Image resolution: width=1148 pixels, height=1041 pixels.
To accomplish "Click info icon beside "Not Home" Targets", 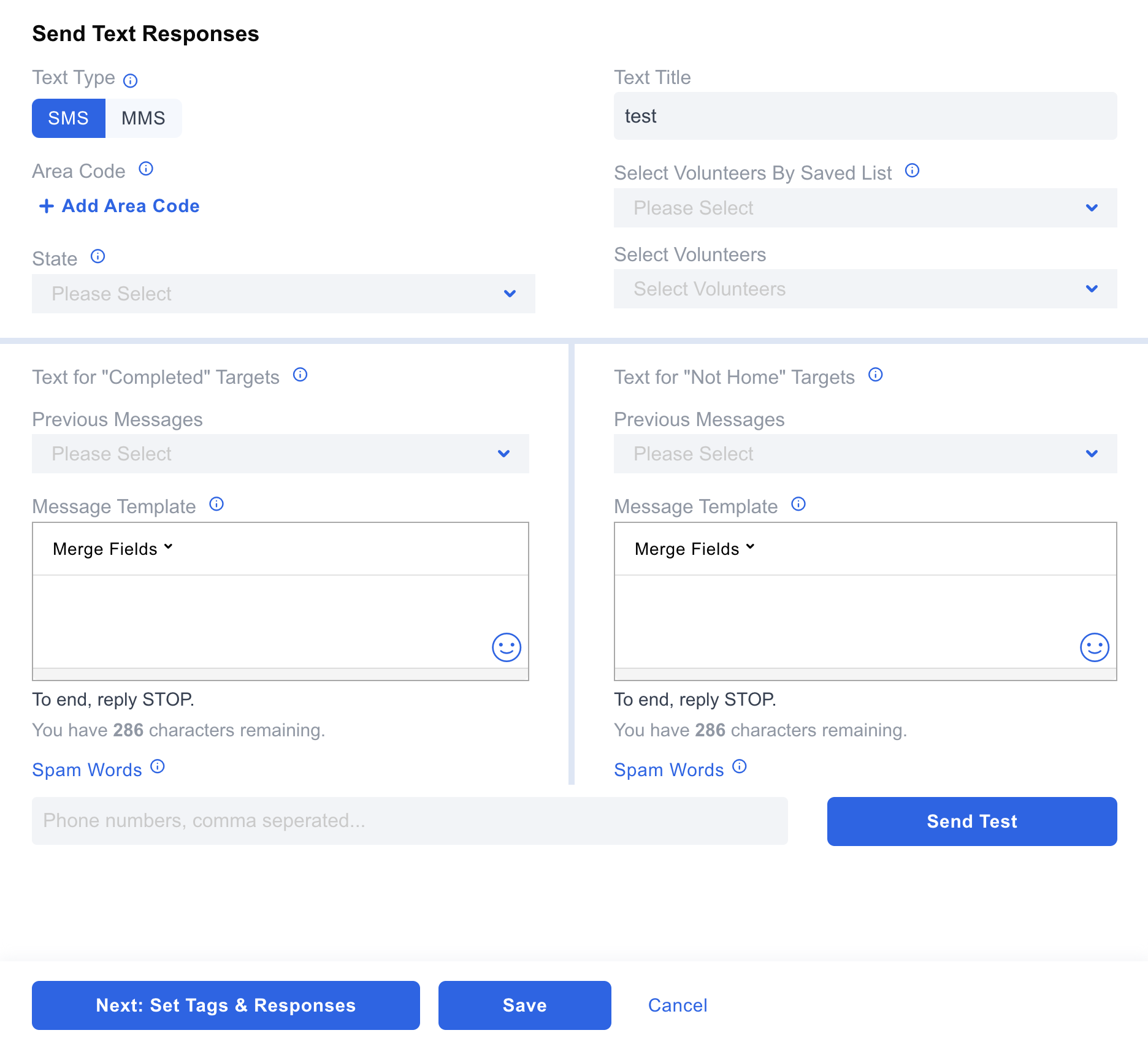I will [x=875, y=375].
